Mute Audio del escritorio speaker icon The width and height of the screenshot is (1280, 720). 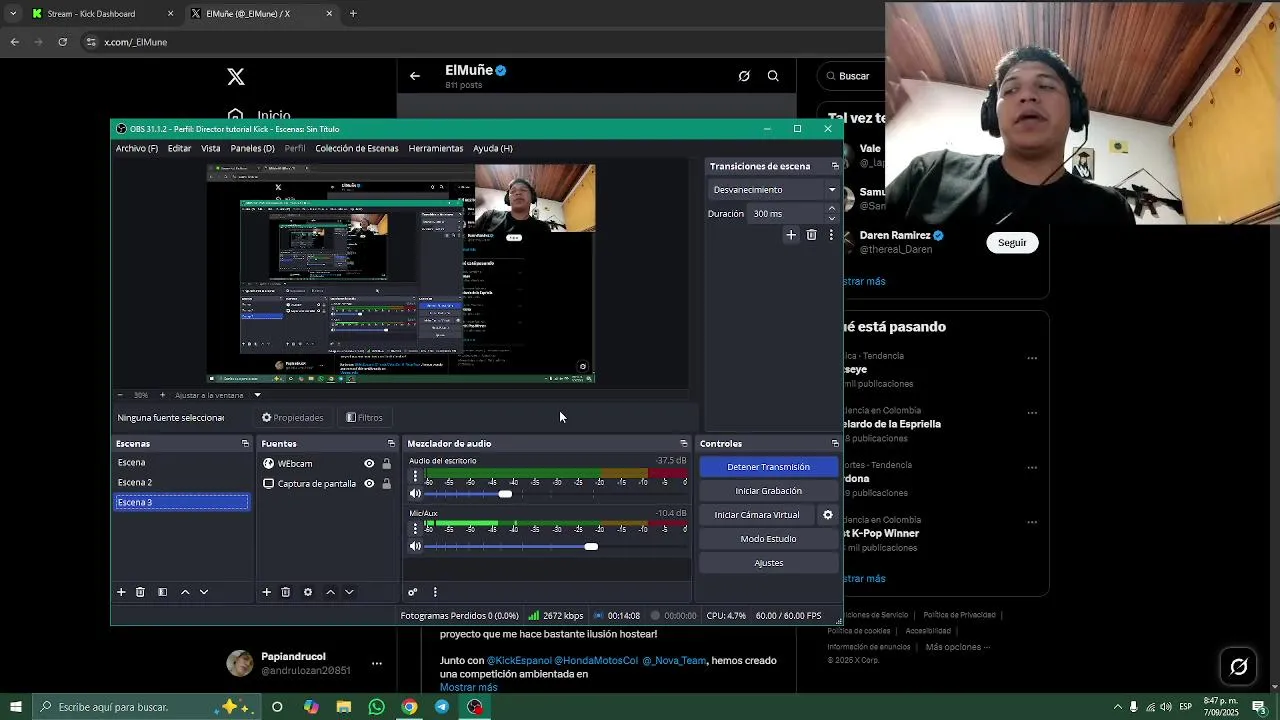[x=415, y=494]
